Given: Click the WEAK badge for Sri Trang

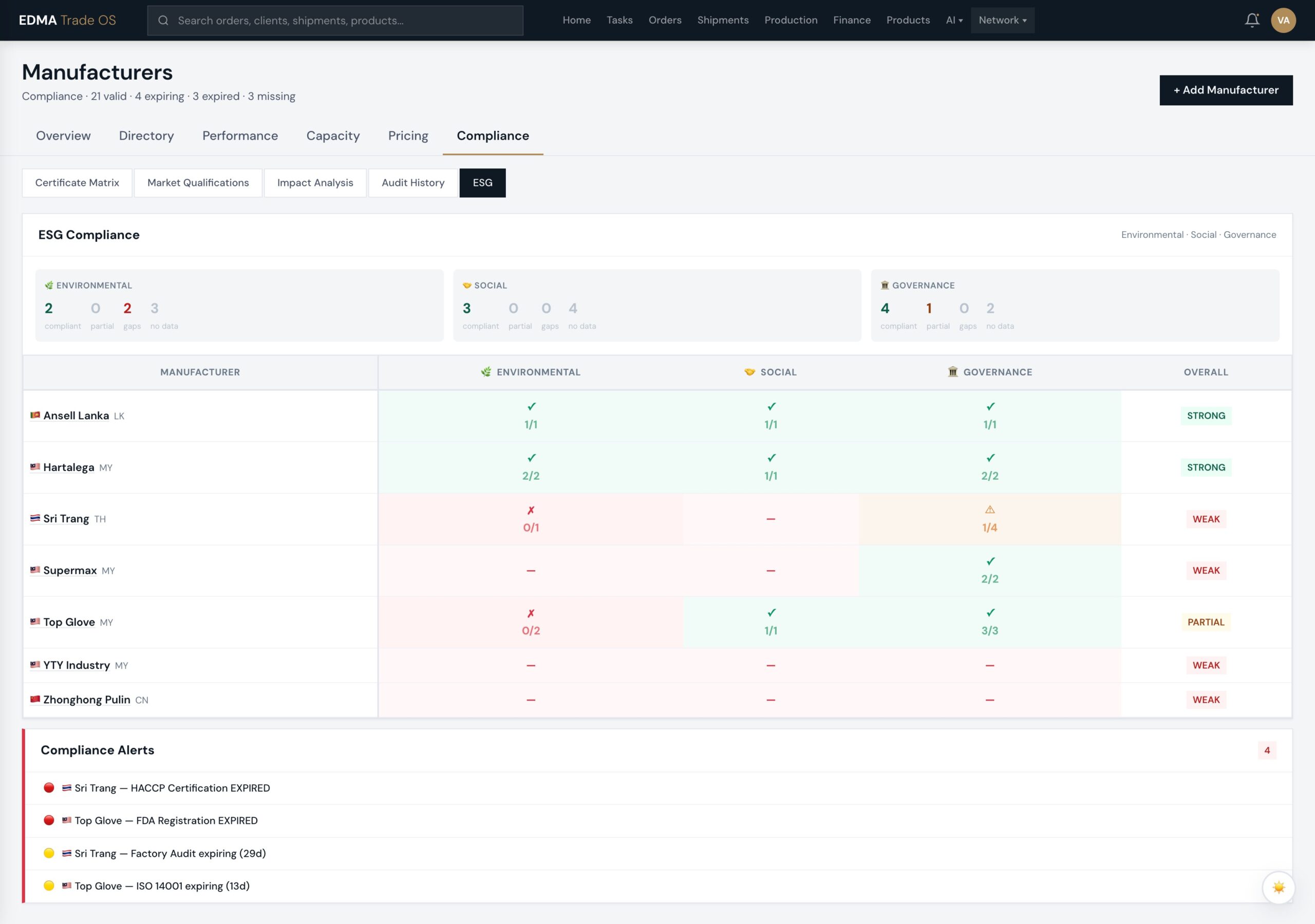Looking at the screenshot, I should pyautogui.click(x=1206, y=519).
